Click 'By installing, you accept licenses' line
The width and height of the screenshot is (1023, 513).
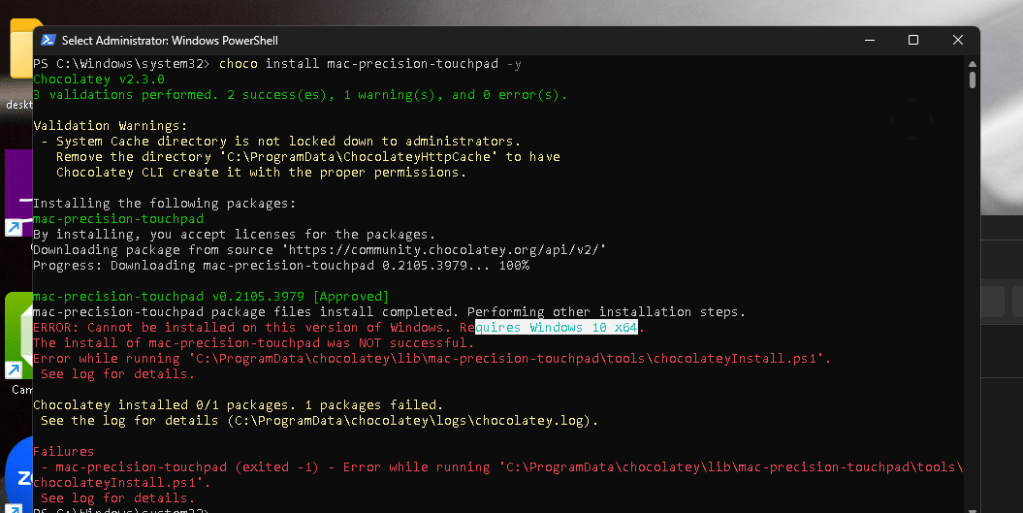coord(234,234)
